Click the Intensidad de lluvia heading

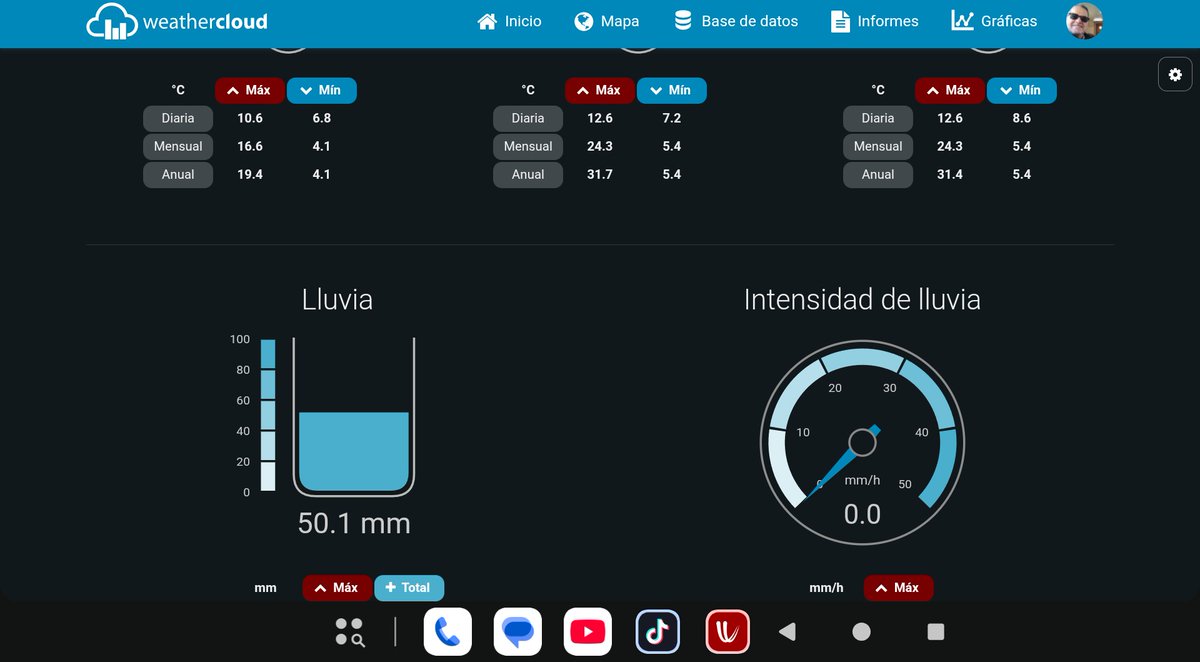tap(862, 299)
